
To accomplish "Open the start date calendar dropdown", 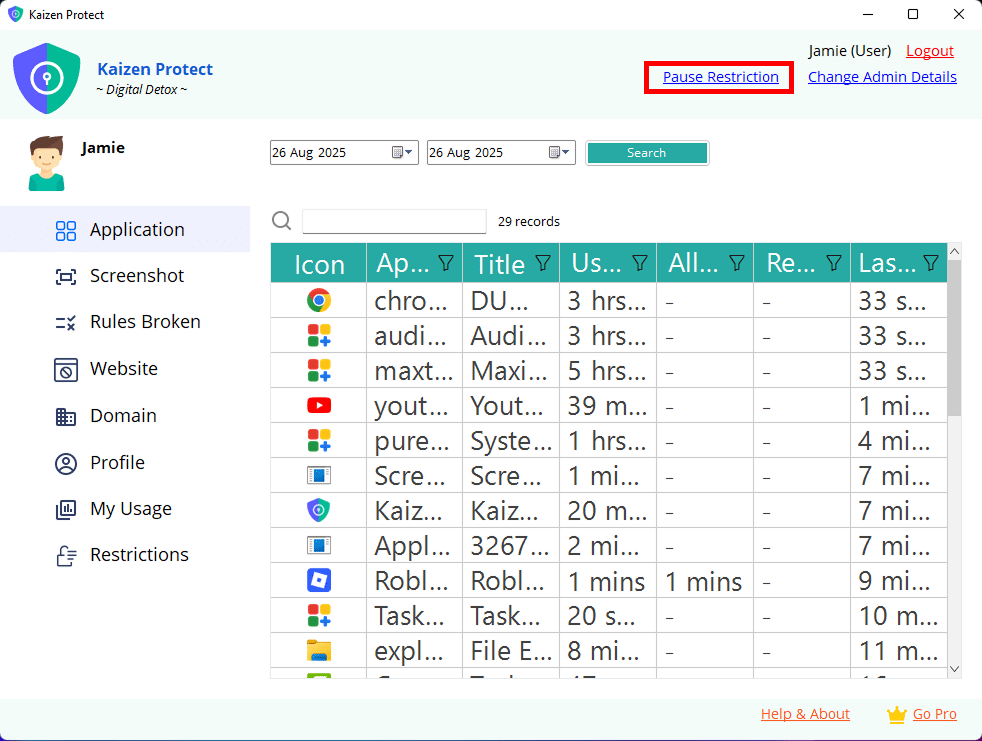I will [402, 153].
